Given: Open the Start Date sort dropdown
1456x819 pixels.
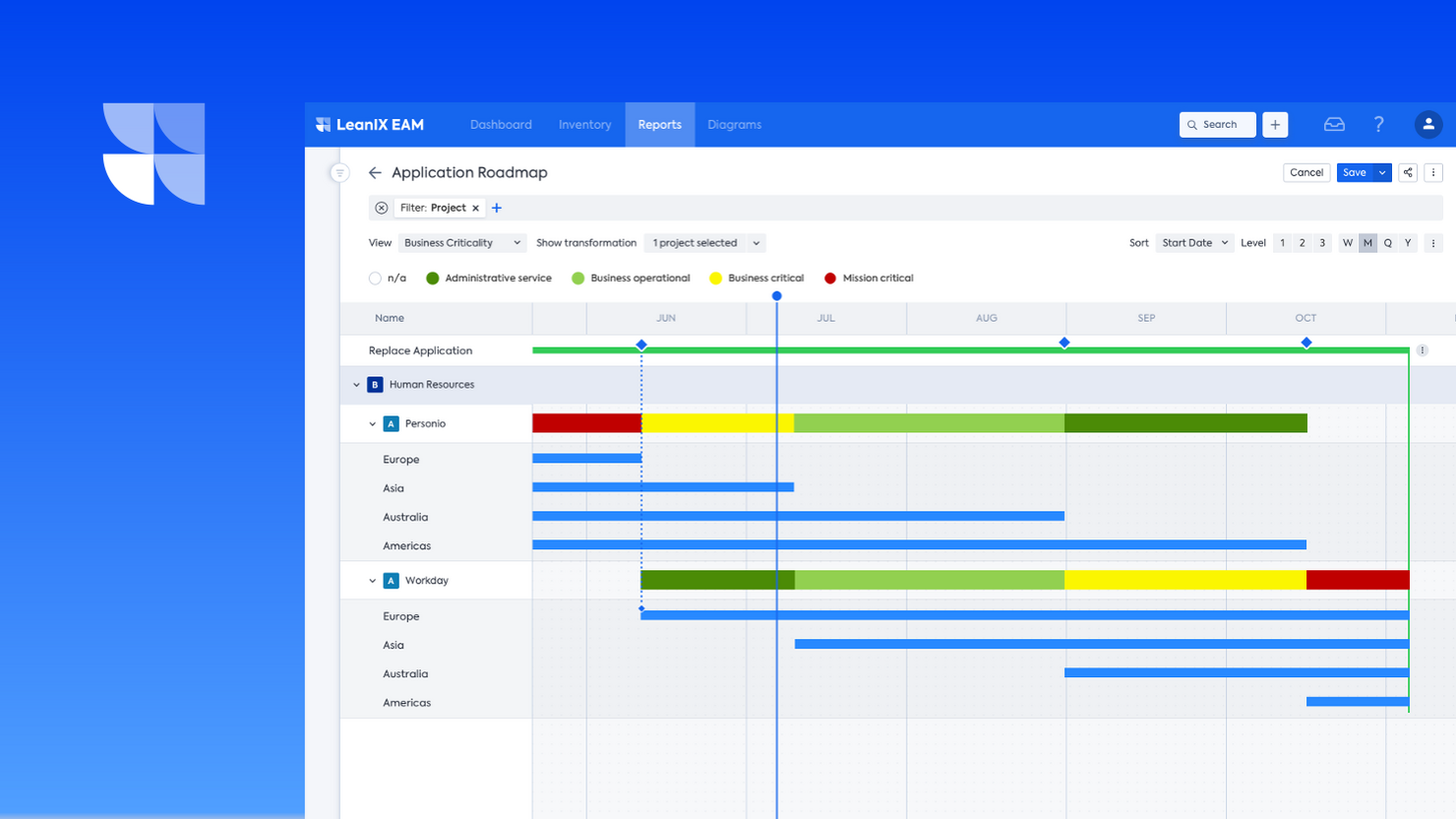Looking at the screenshot, I should pos(1194,243).
